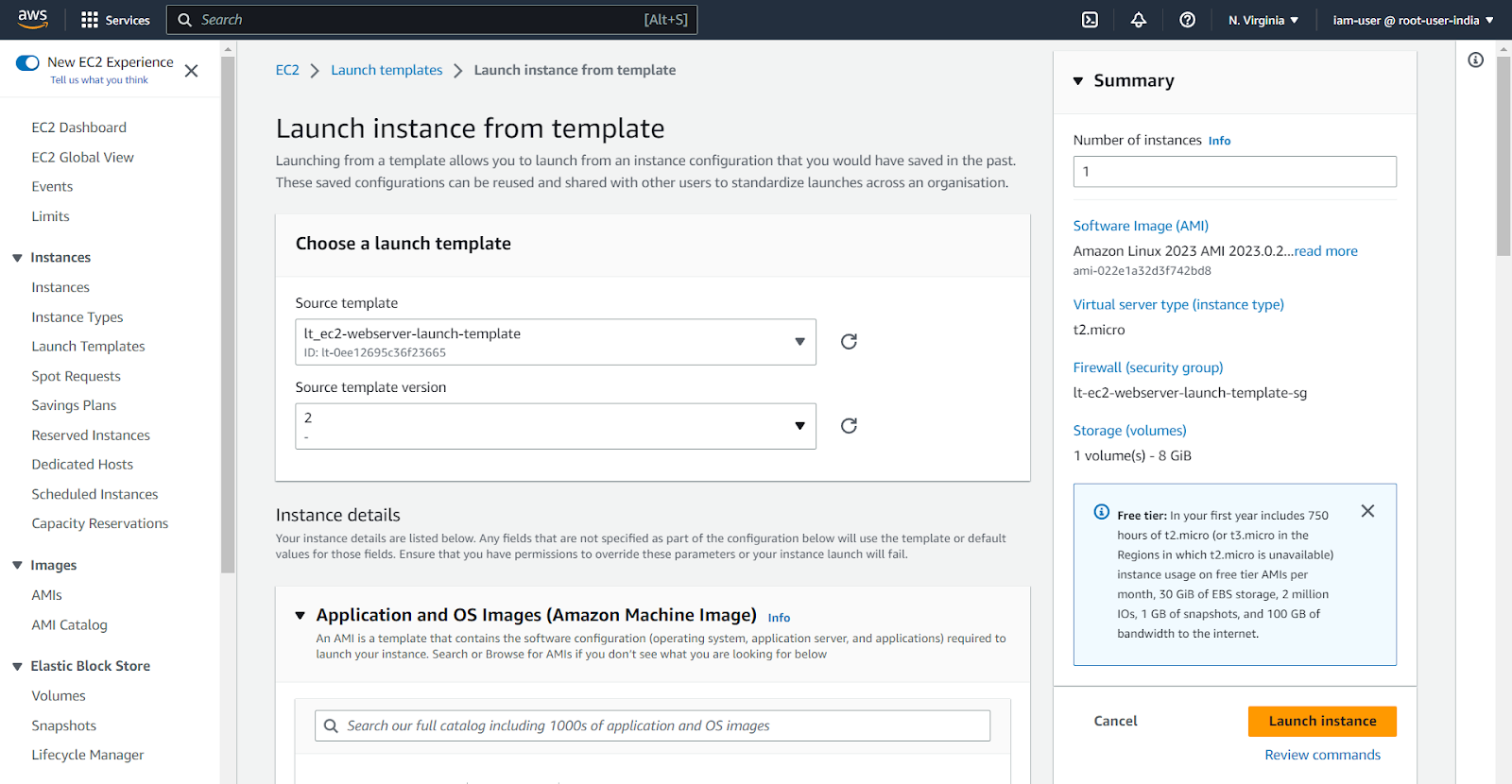
Task: Open the Review commands link
Action: [1322, 755]
